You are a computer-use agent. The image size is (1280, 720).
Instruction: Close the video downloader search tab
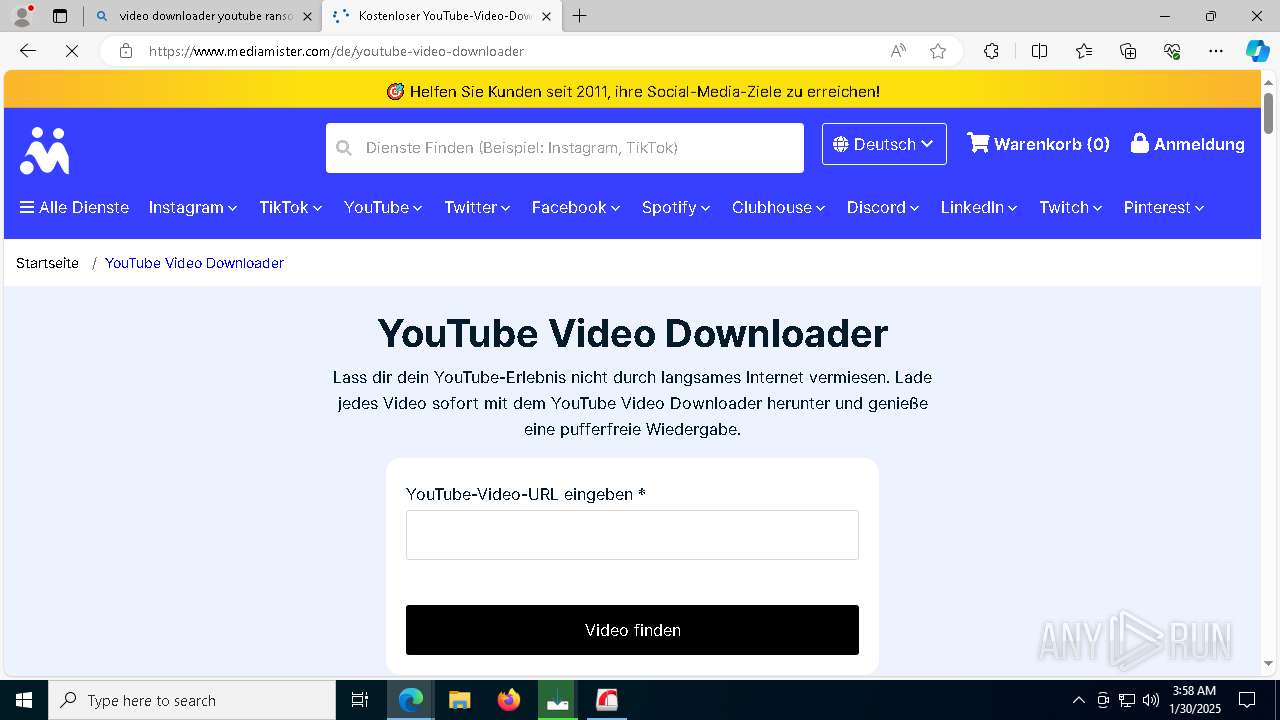307,16
